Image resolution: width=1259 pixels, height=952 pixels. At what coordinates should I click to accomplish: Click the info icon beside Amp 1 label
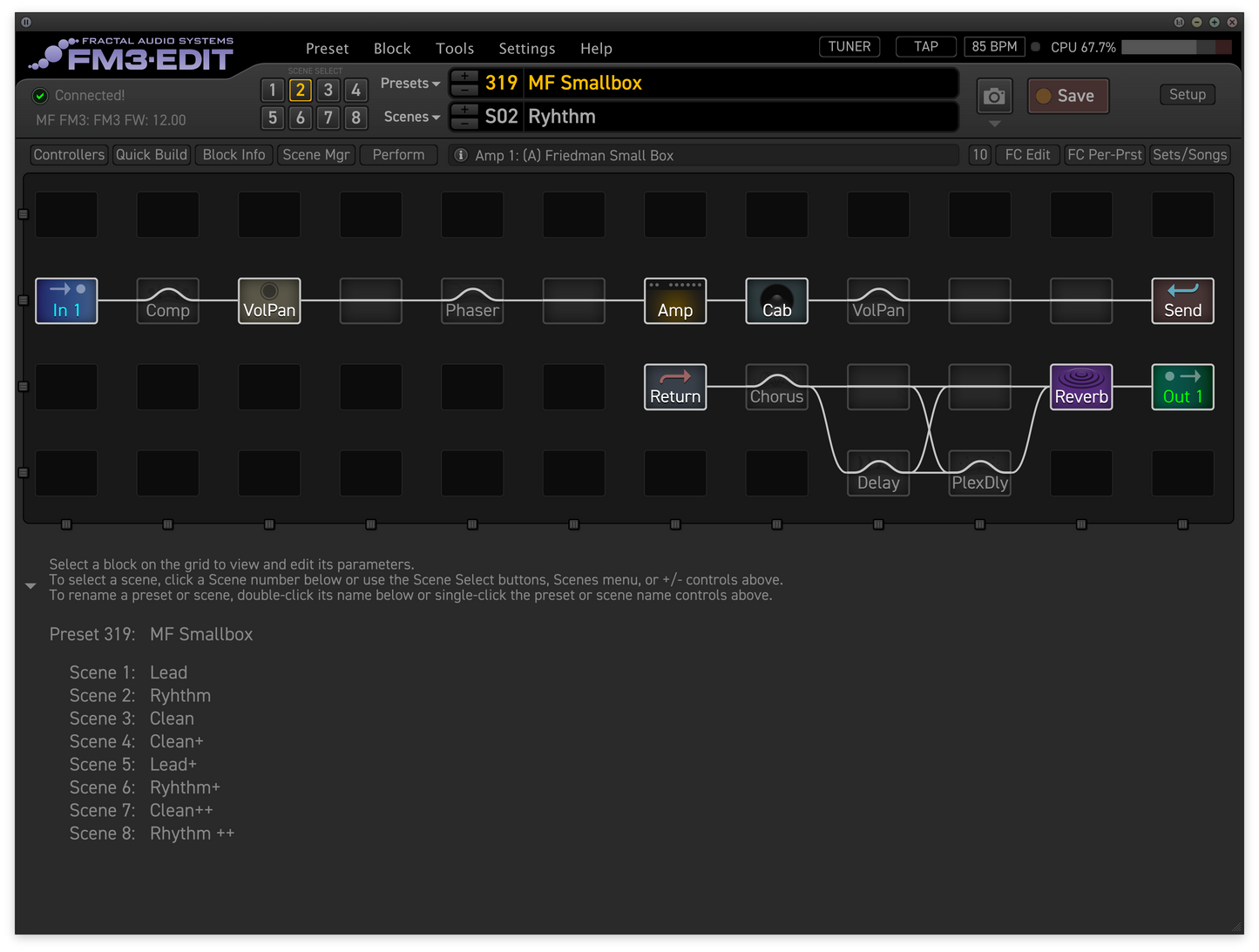[461, 155]
